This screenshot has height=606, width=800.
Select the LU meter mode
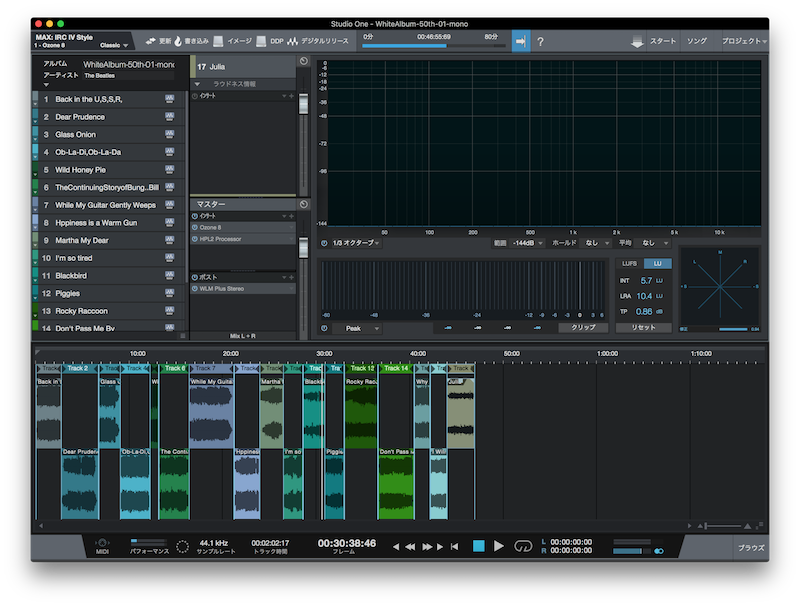[657, 264]
